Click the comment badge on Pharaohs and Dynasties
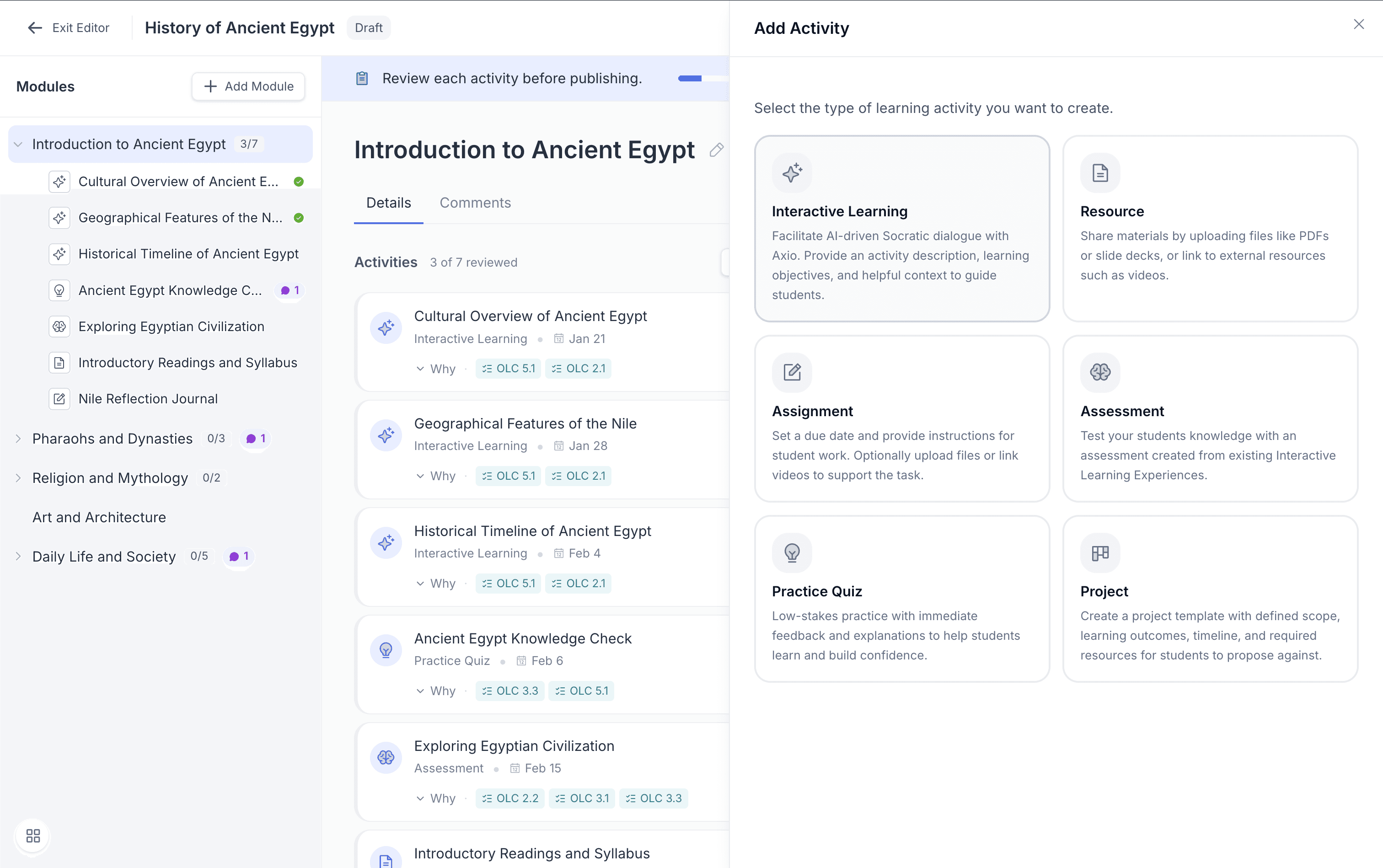This screenshot has width=1383, height=868. (256, 439)
